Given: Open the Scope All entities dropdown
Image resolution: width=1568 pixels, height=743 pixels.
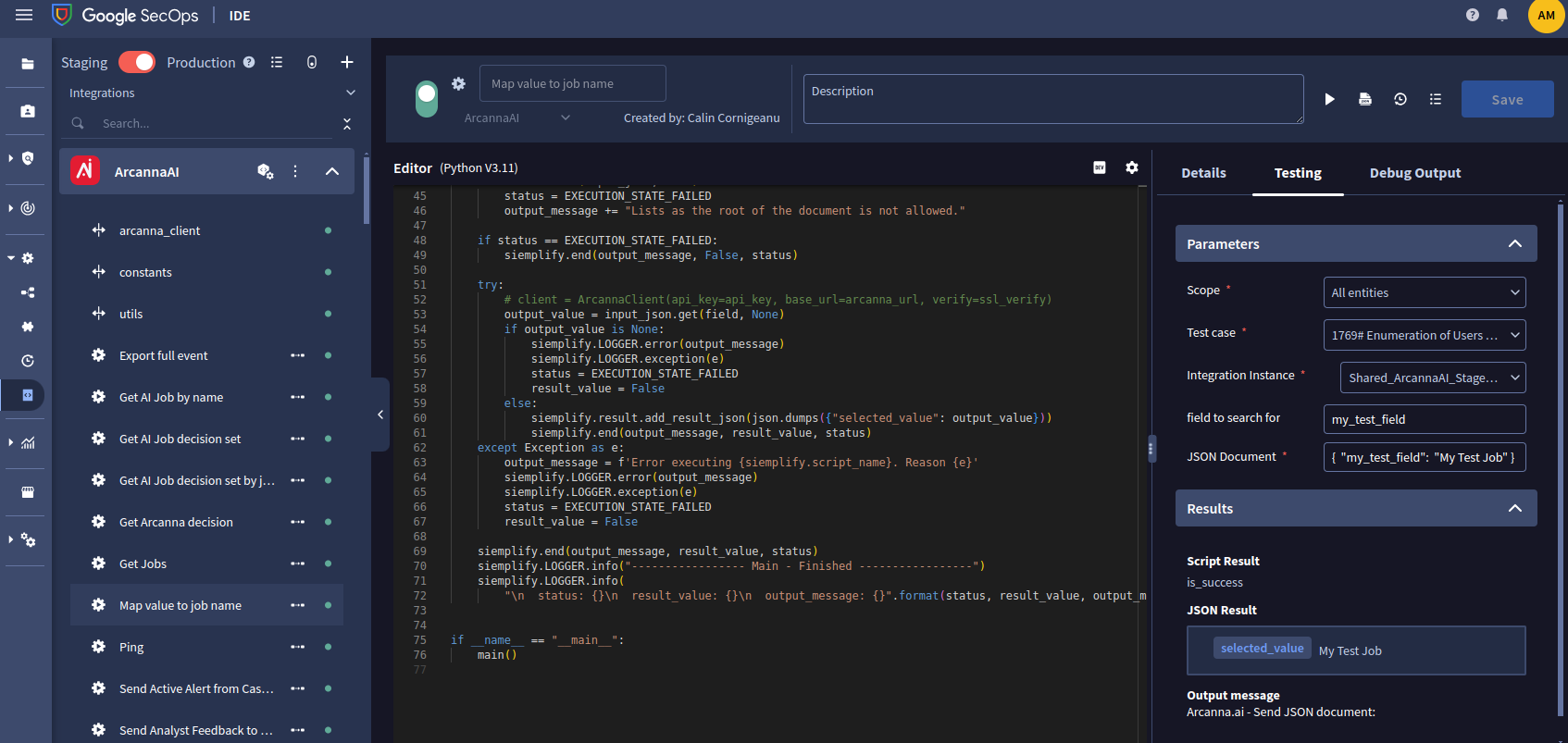Looking at the screenshot, I should point(1425,292).
